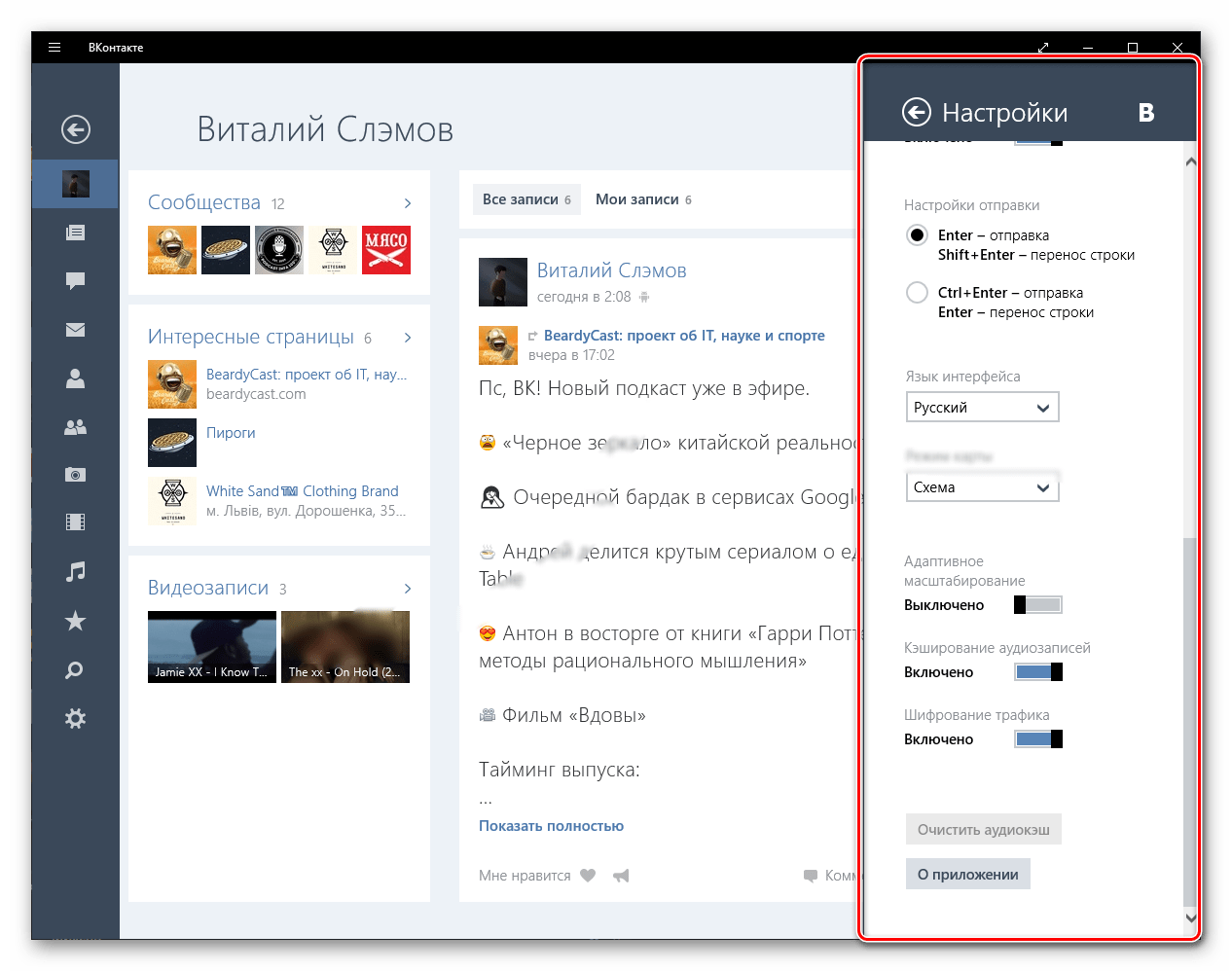Viewport: 1232px width, 971px height.
Task: Open music note icon in sidebar
Action: [75, 572]
